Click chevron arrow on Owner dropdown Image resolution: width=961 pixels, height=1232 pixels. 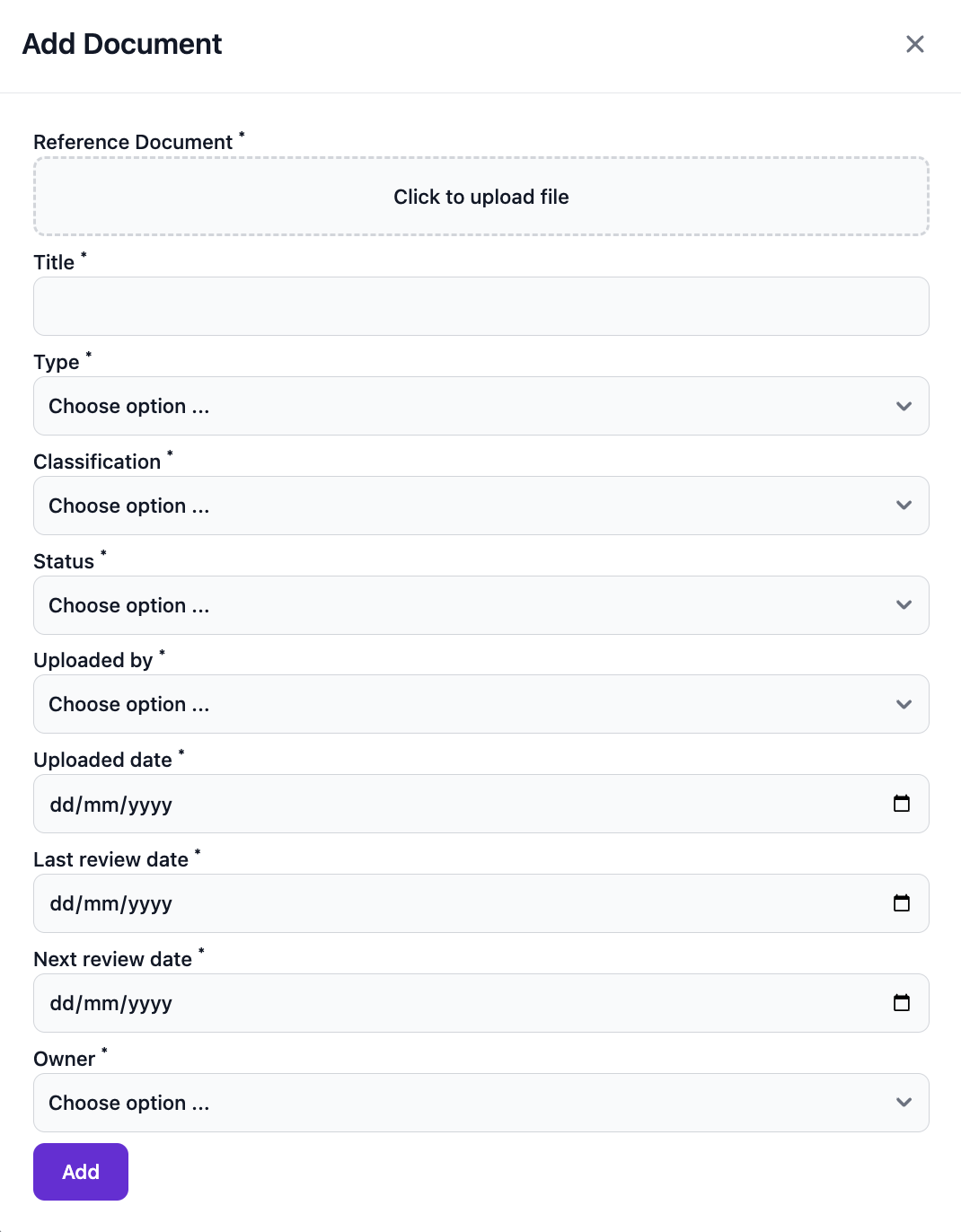904,1103
